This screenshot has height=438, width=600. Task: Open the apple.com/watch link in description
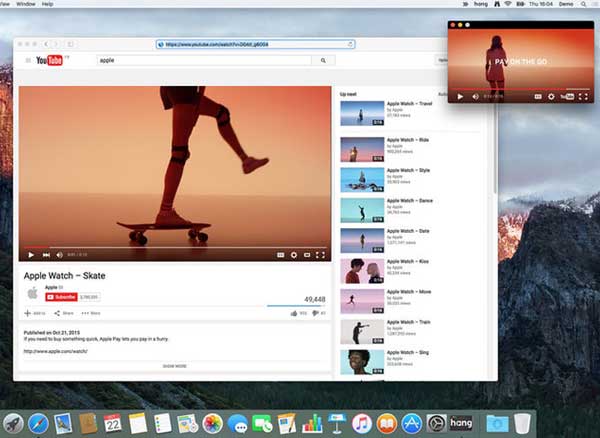point(55,352)
